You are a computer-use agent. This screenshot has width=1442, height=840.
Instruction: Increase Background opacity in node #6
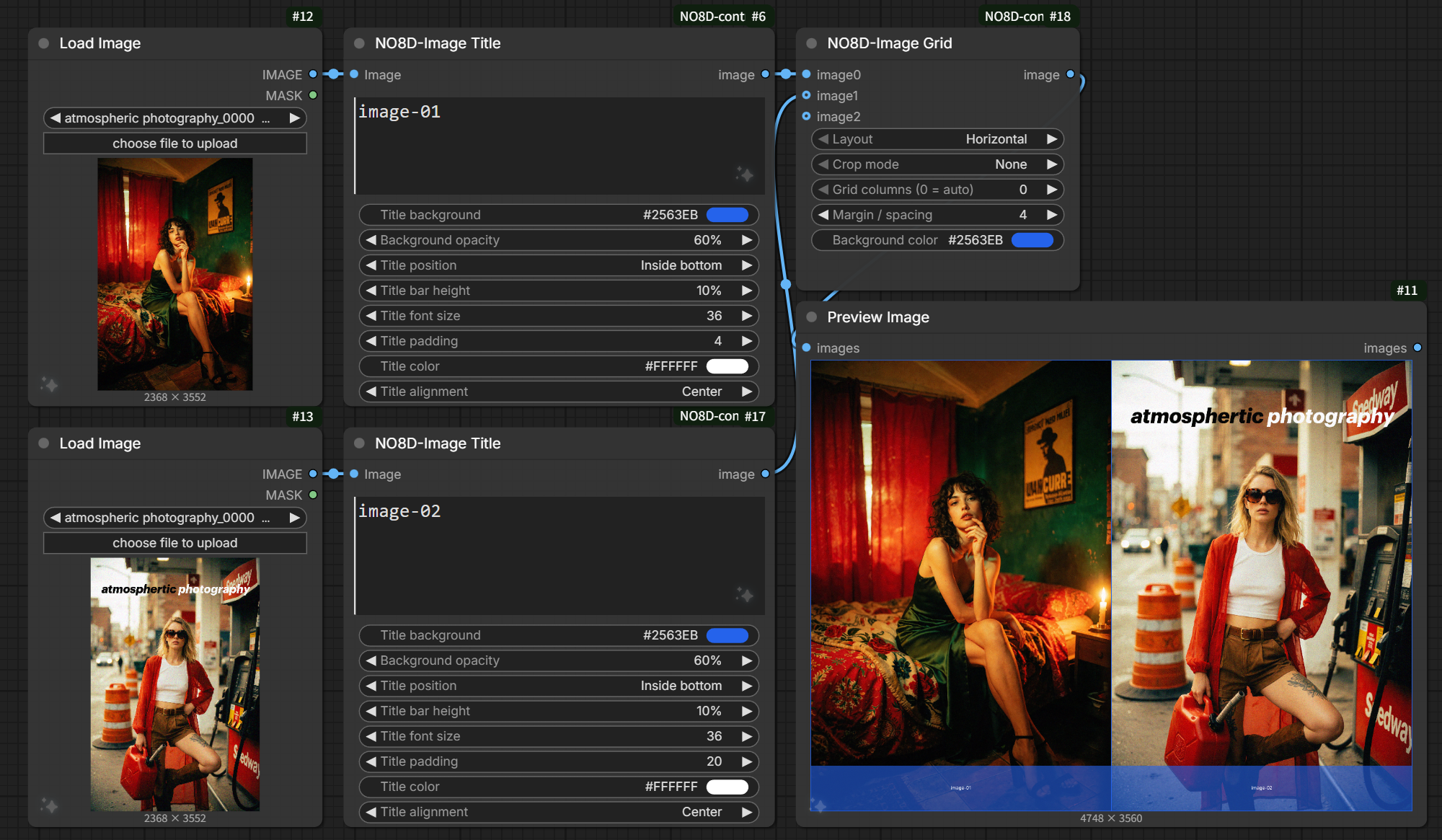coord(747,240)
